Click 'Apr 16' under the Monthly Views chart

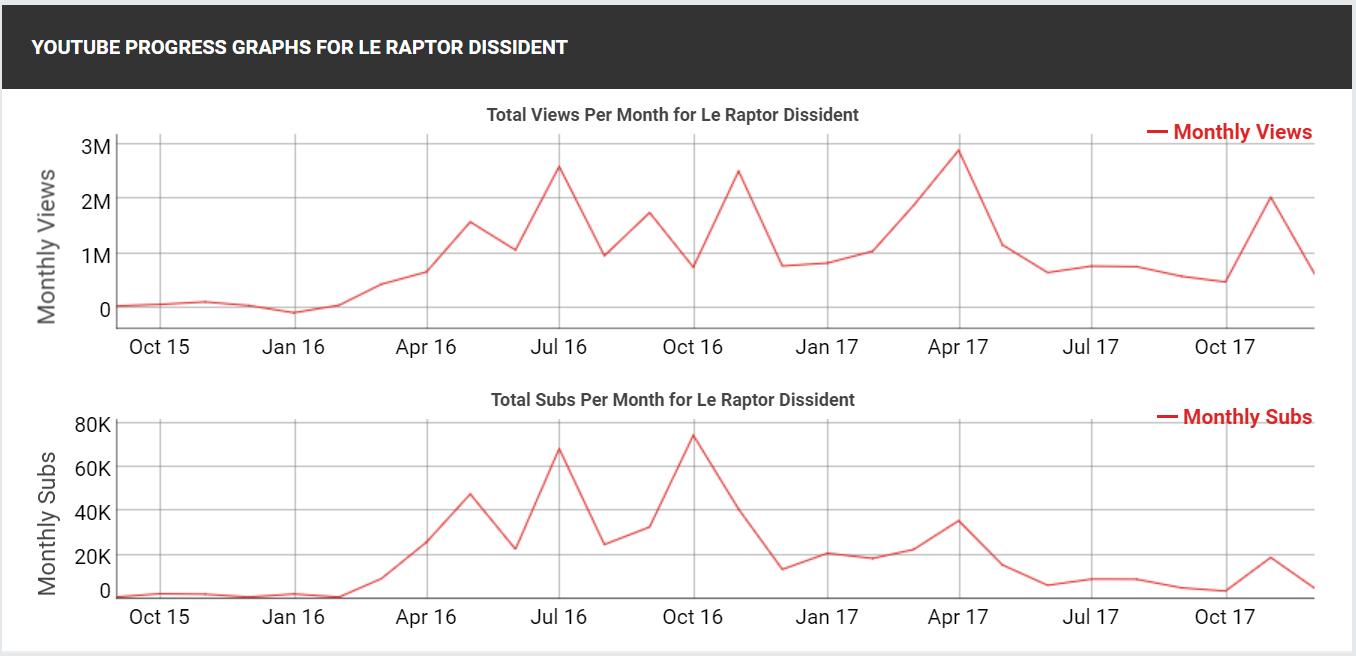426,347
